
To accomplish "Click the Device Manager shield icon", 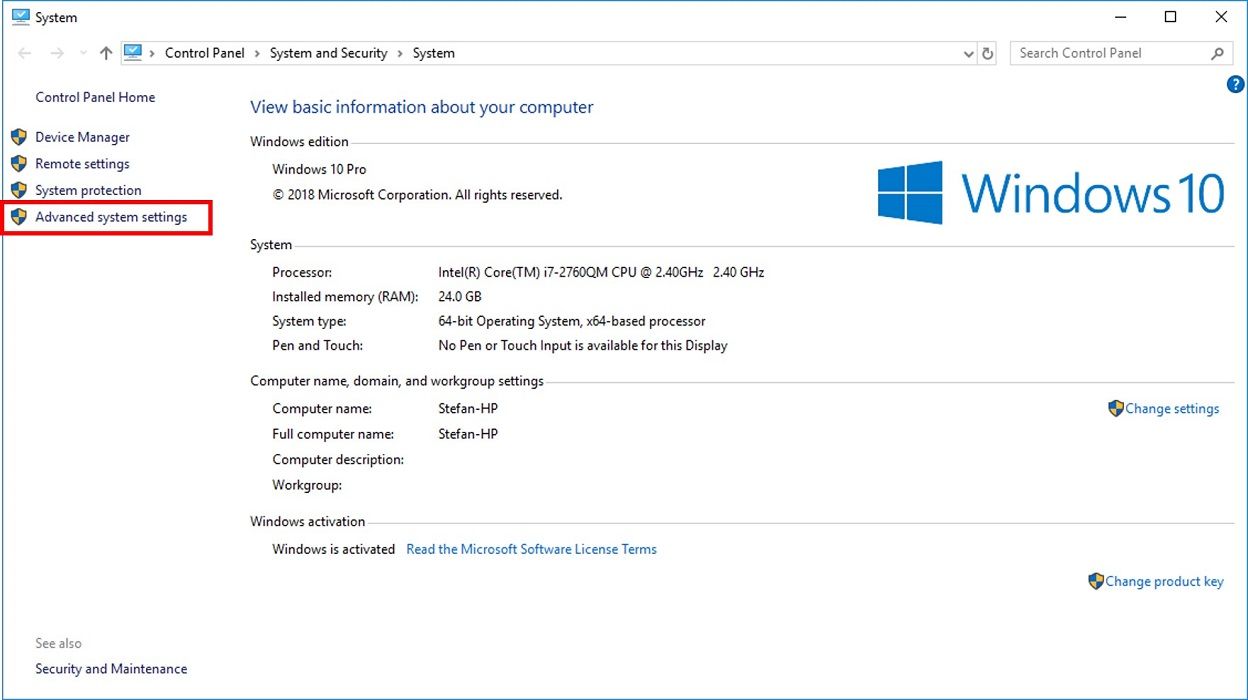I will tap(18, 137).
